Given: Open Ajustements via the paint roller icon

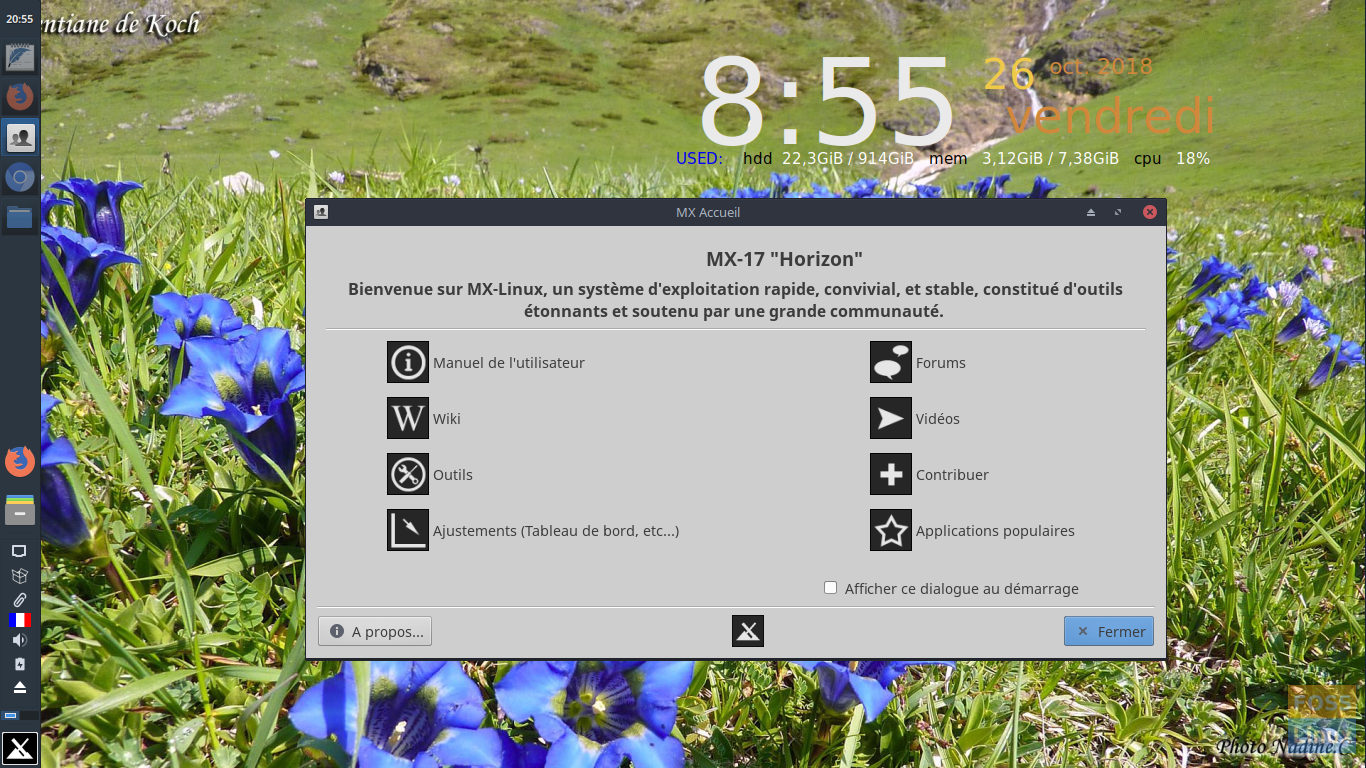Looking at the screenshot, I should (x=407, y=530).
